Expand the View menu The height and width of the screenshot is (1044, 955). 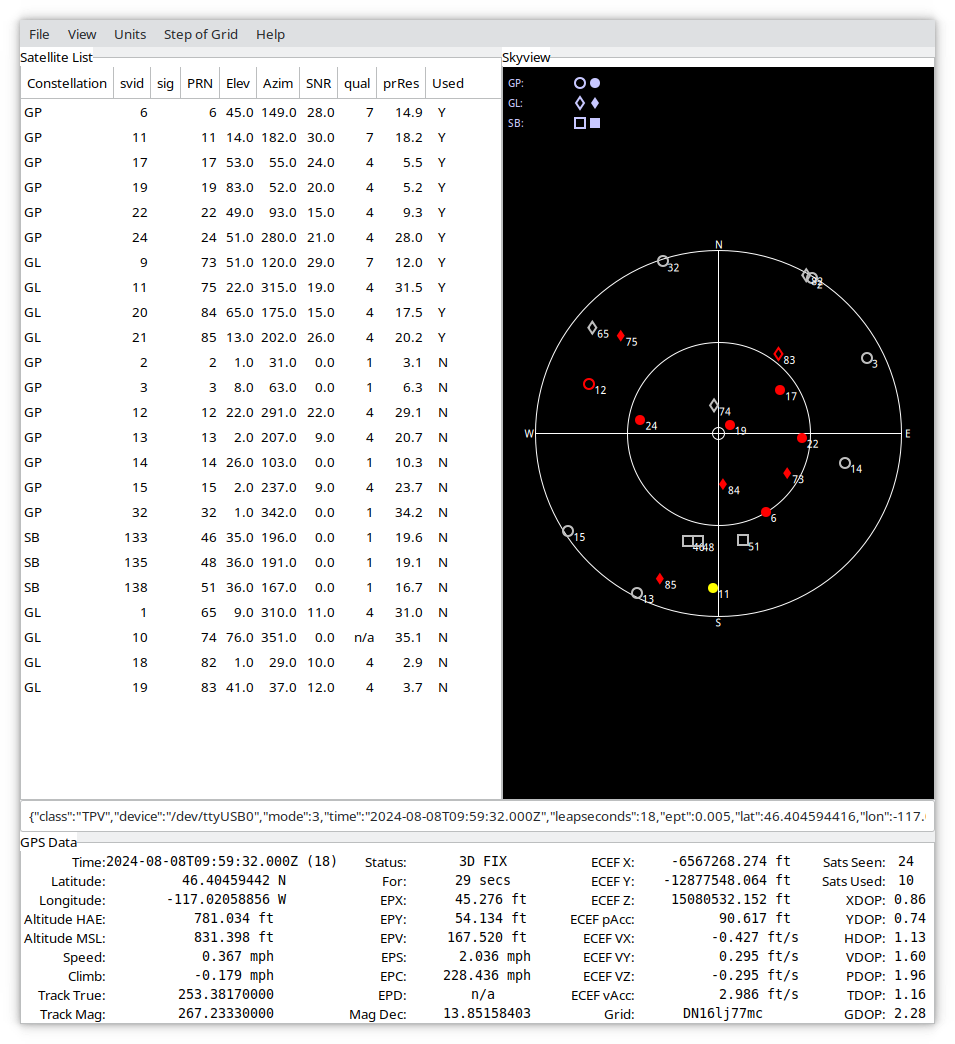pos(82,34)
